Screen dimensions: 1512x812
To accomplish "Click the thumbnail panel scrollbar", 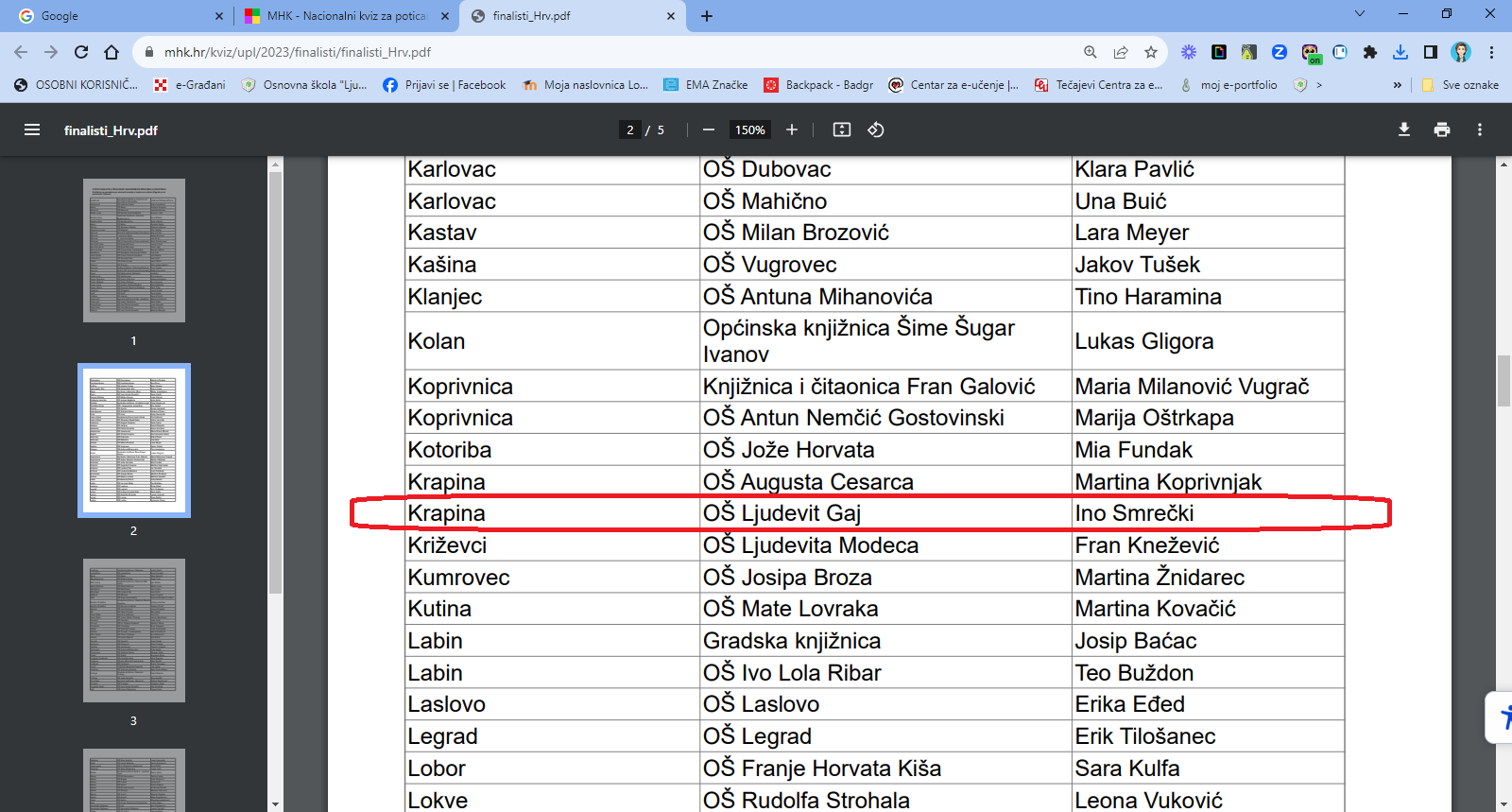I will [275, 383].
